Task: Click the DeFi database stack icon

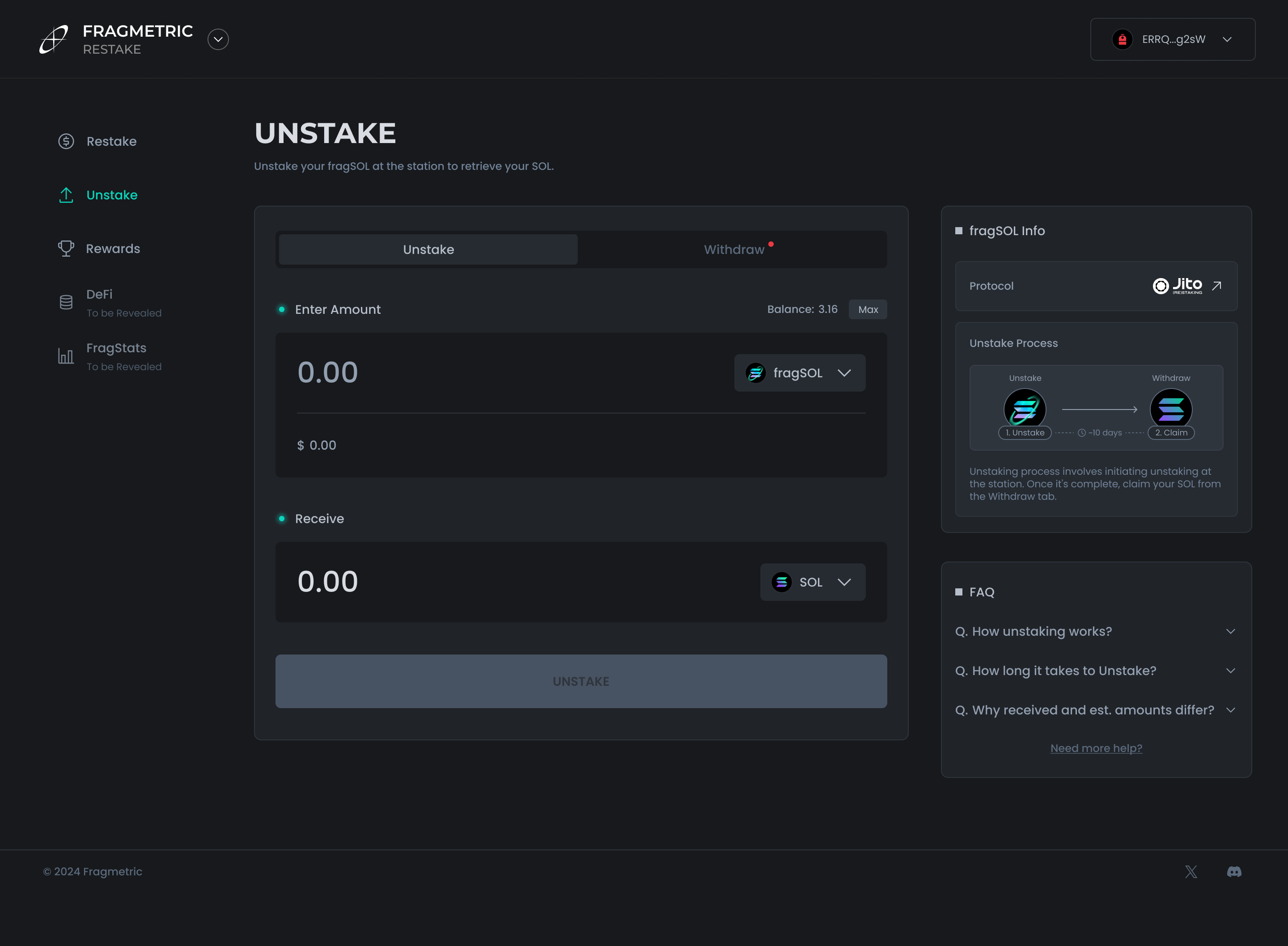Action: click(x=67, y=302)
